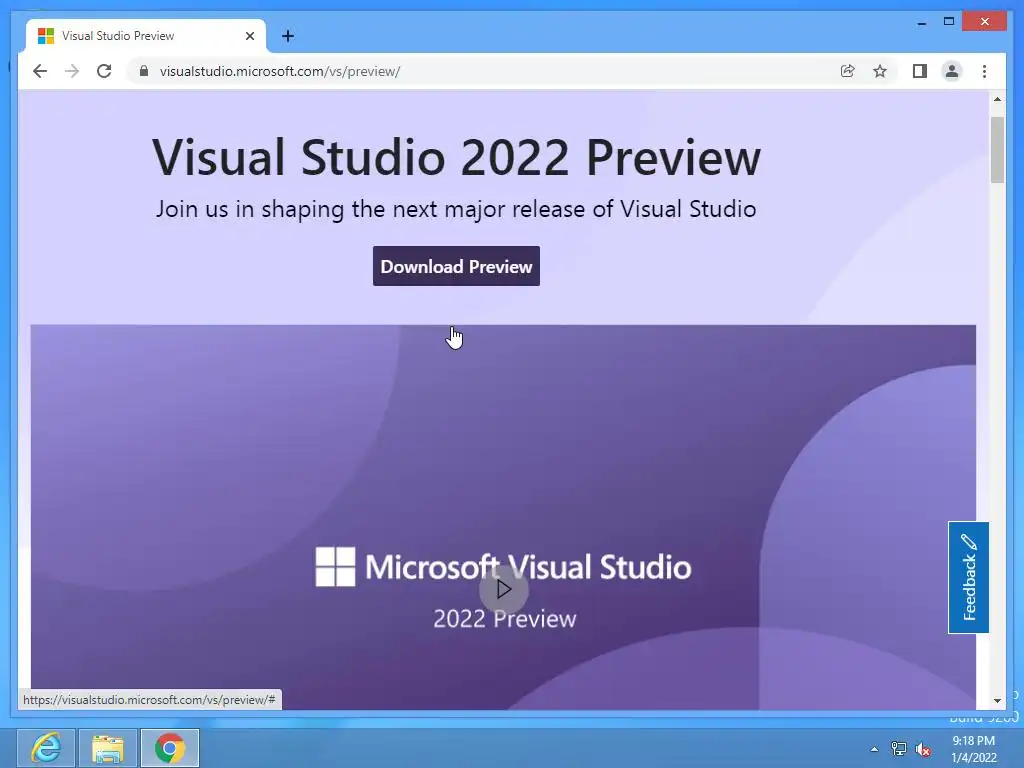
Task: Open a new browser tab
Action: [x=288, y=36]
